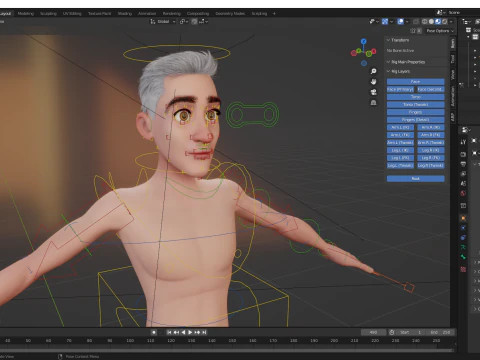The height and width of the screenshot is (360, 480).
Task: Click the End frame field
Action: click(440, 332)
